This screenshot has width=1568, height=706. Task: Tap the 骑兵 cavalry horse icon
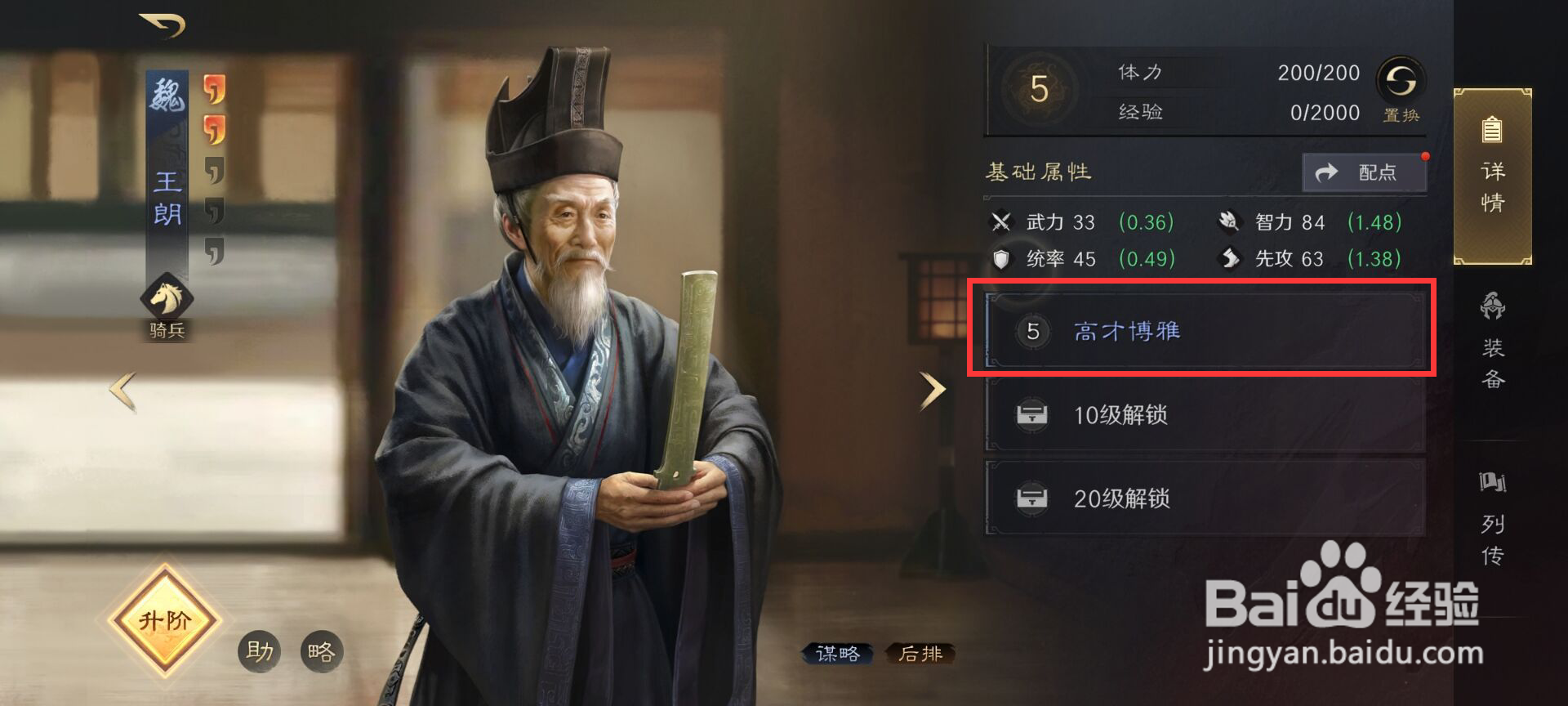pyautogui.click(x=167, y=297)
